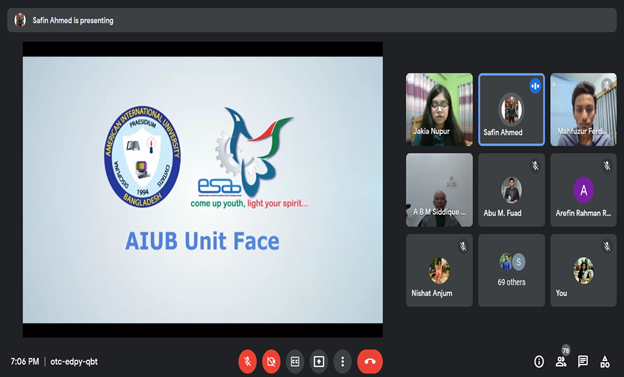
Task: Select Safin Ahmed's speaking tile
Action: tap(511, 109)
